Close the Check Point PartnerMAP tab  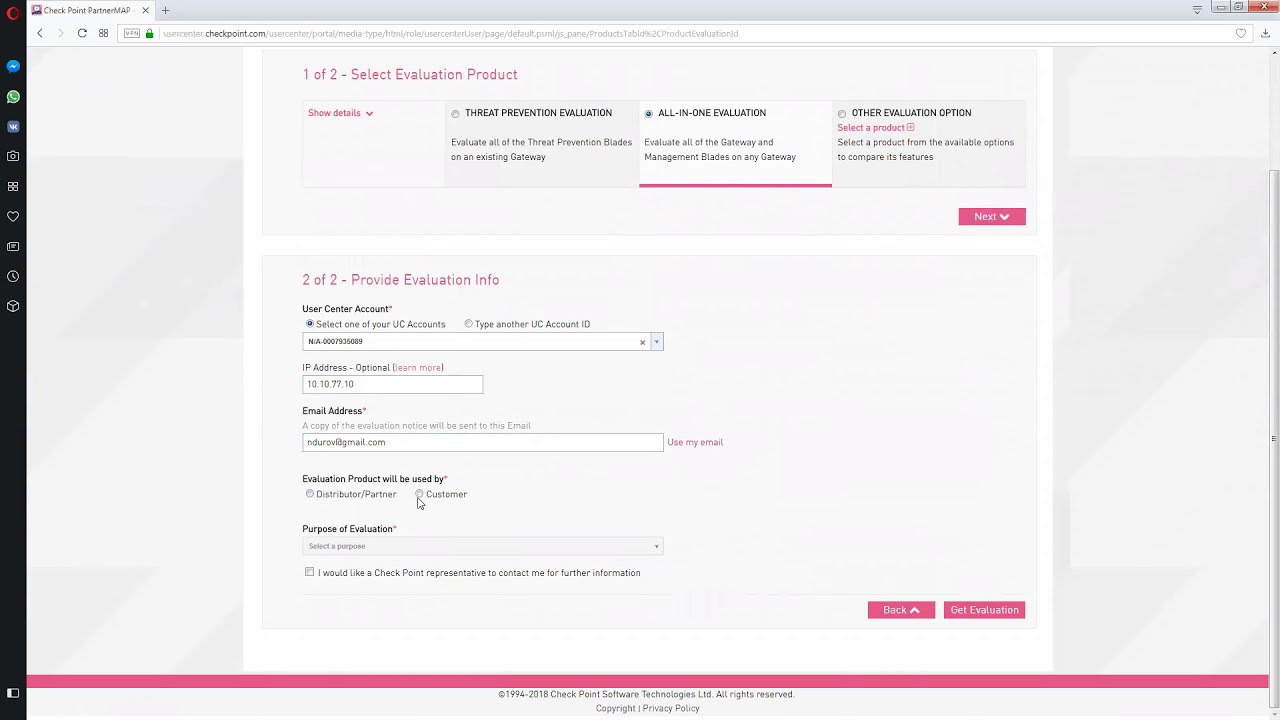(x=145, y=10)
